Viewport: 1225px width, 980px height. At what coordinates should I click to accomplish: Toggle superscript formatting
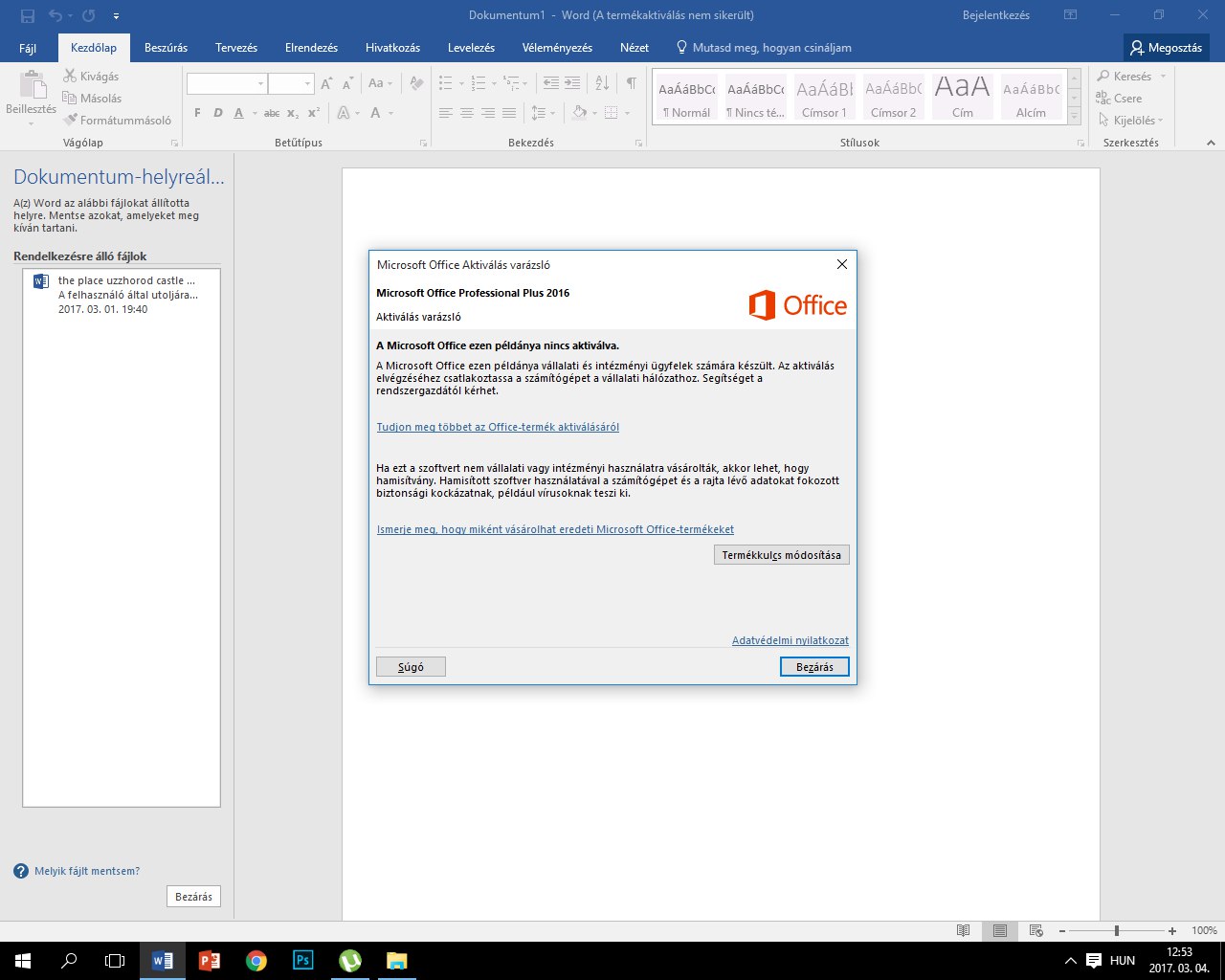314,113
